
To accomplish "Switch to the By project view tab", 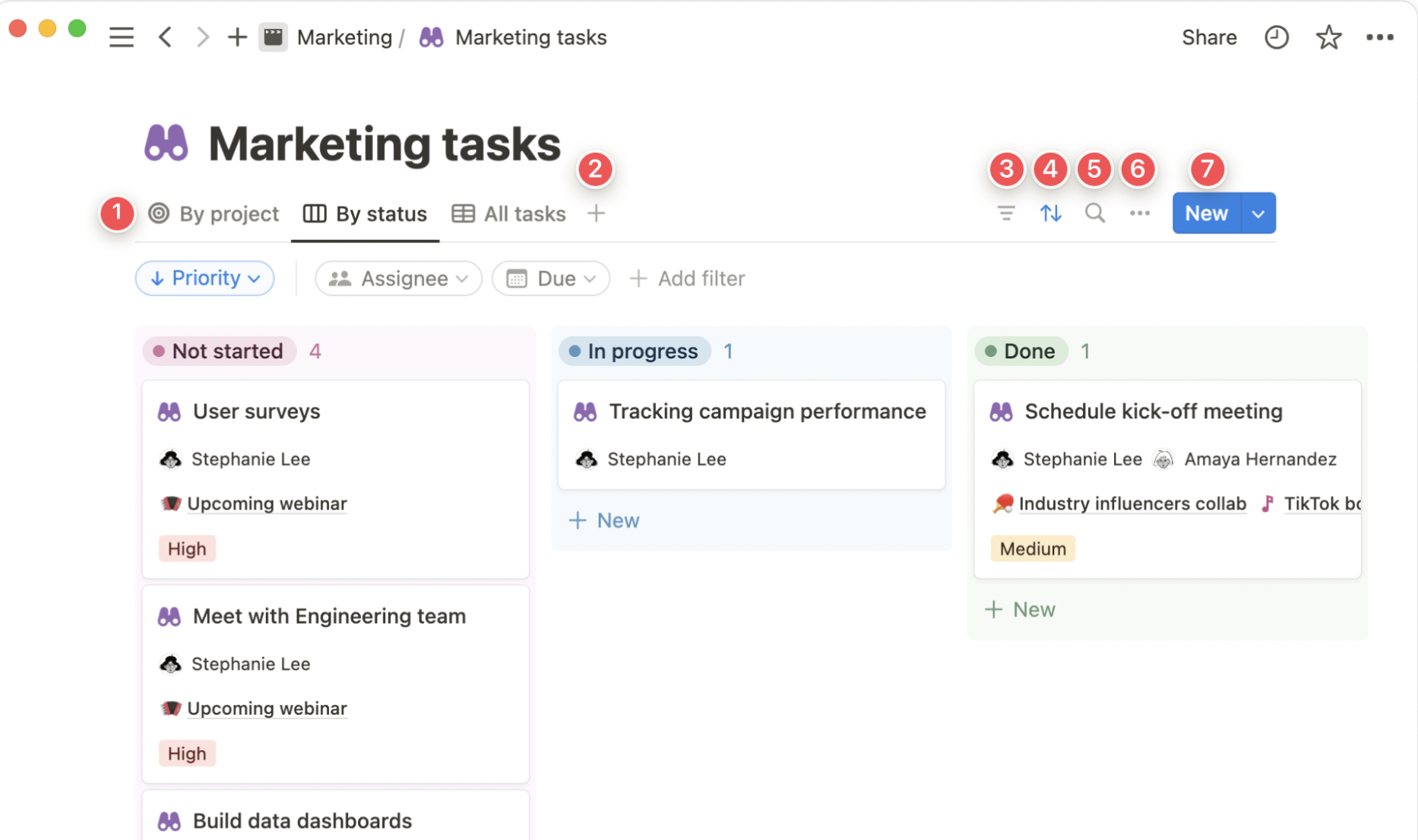I will pyautogui.click(x=213, y=213).
